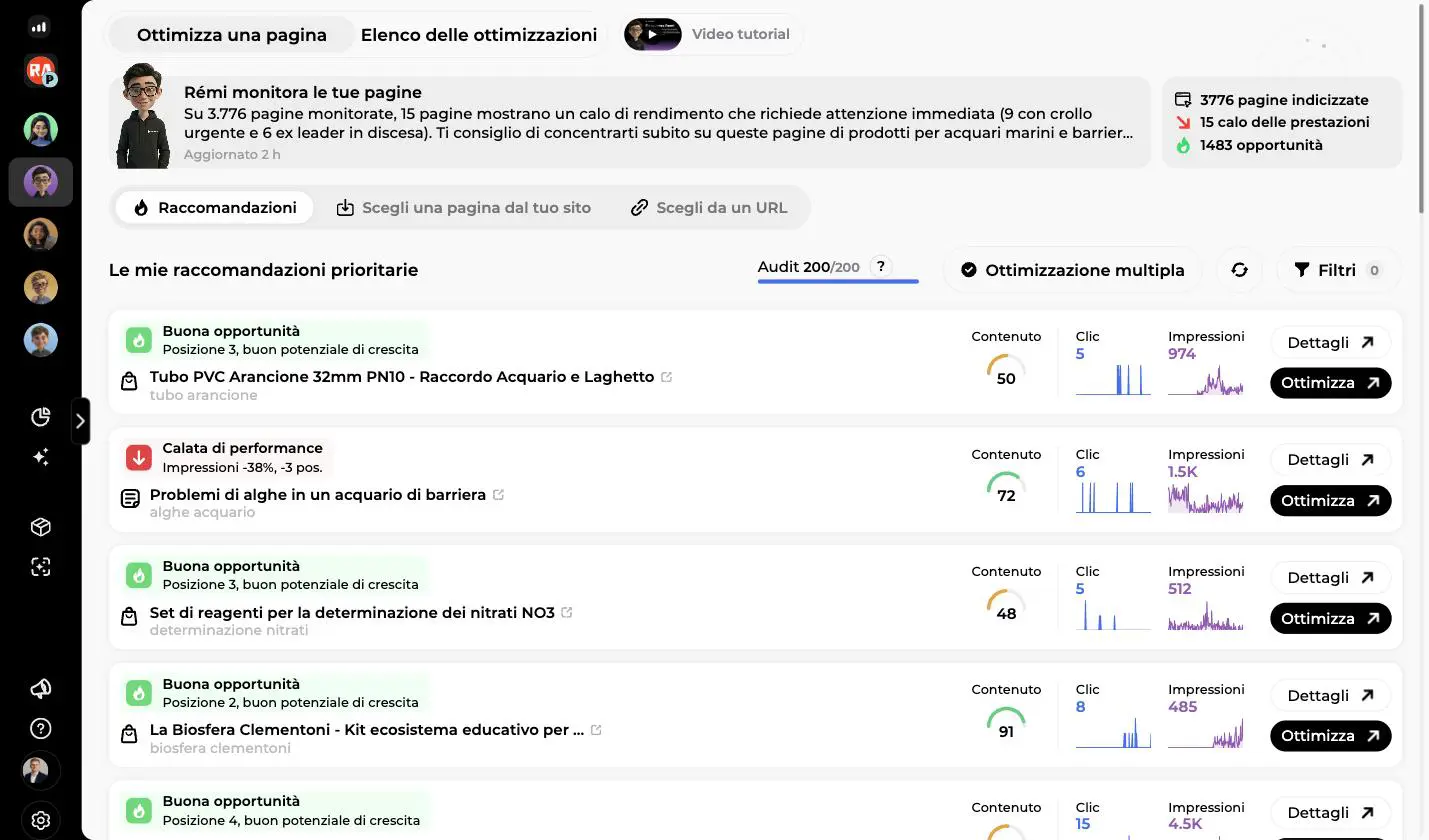Viewport: 1429px width, 840px height.
Task: Click the keyword 'tubo arancione'
Action: tap(204, 395)
